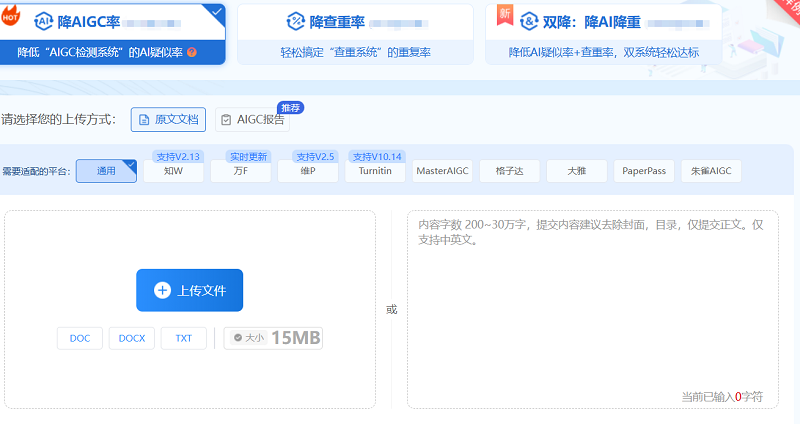800x424 pixels.
Task: Choose 原文文档 upload method
Action: tap(168, 119)
